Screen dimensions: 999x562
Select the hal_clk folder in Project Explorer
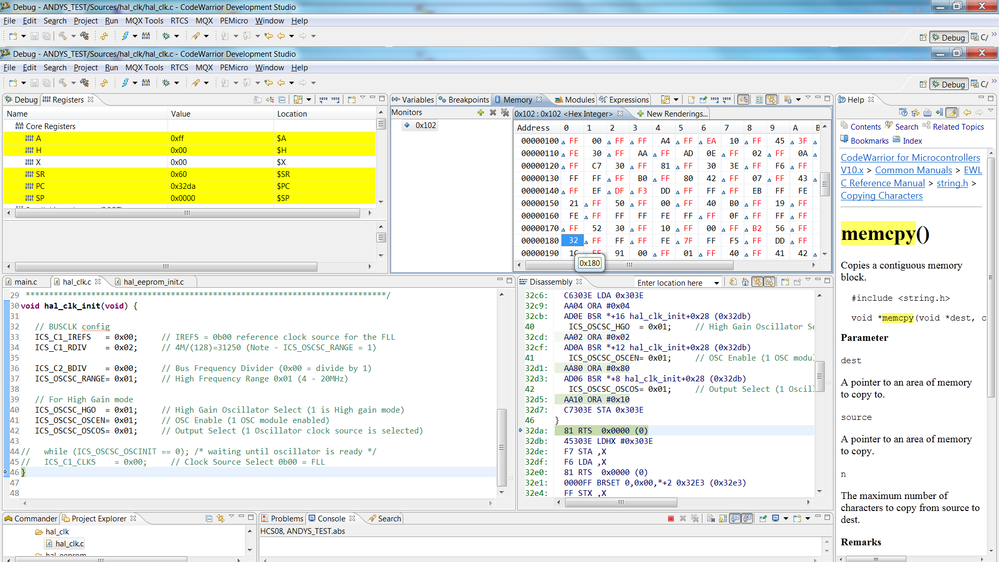coord(57,532)
